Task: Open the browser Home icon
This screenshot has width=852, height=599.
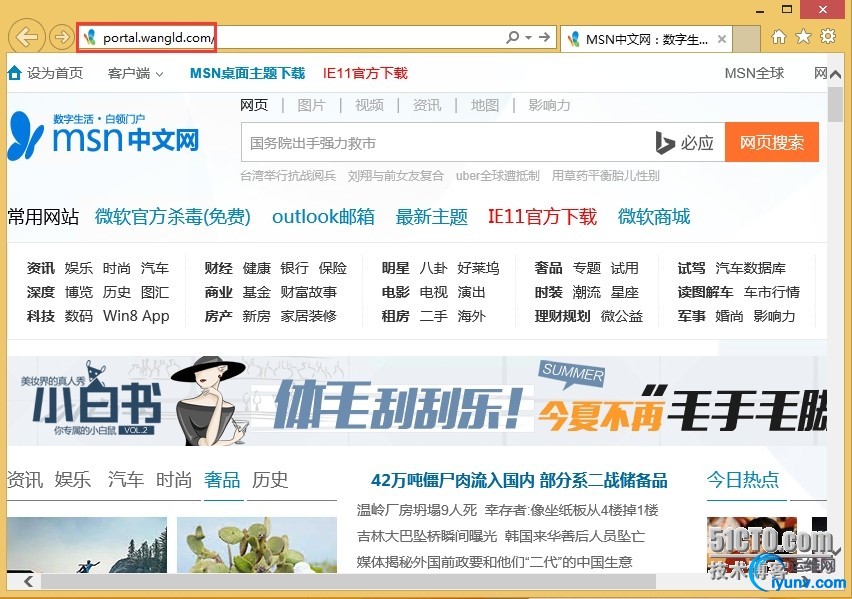Action: tap(779, 37)
